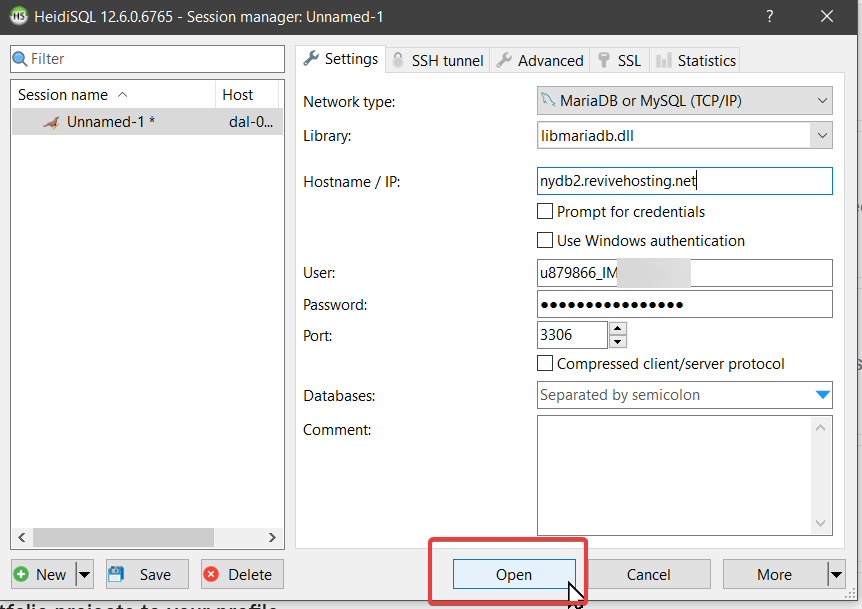Click the SSH tunnel wrench icon

[x=399, y=59]
